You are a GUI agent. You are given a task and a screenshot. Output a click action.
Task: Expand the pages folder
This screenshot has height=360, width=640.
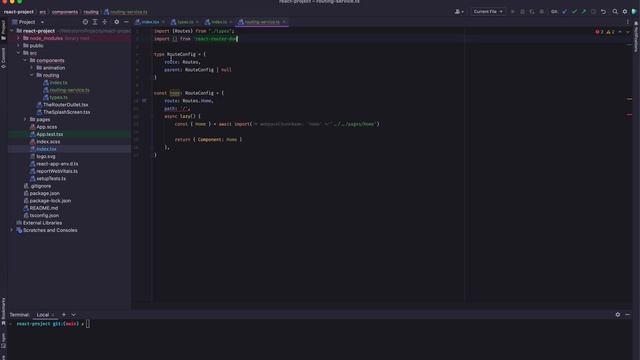tap(25, 120)
